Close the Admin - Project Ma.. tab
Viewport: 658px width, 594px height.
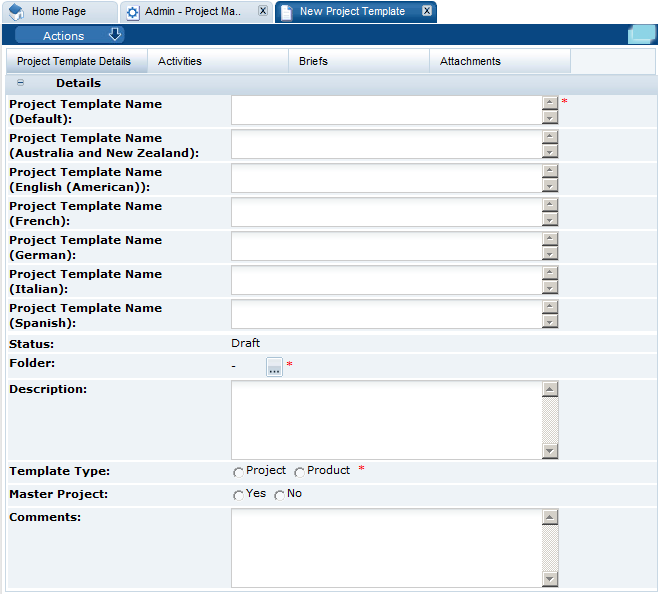[263, 11]
